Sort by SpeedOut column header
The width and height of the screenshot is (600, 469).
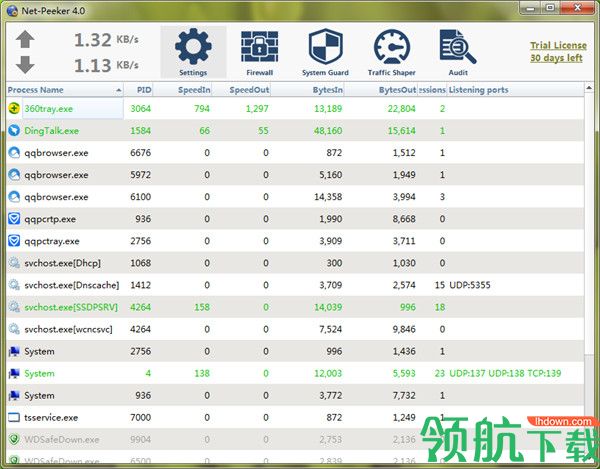point(241,90)
